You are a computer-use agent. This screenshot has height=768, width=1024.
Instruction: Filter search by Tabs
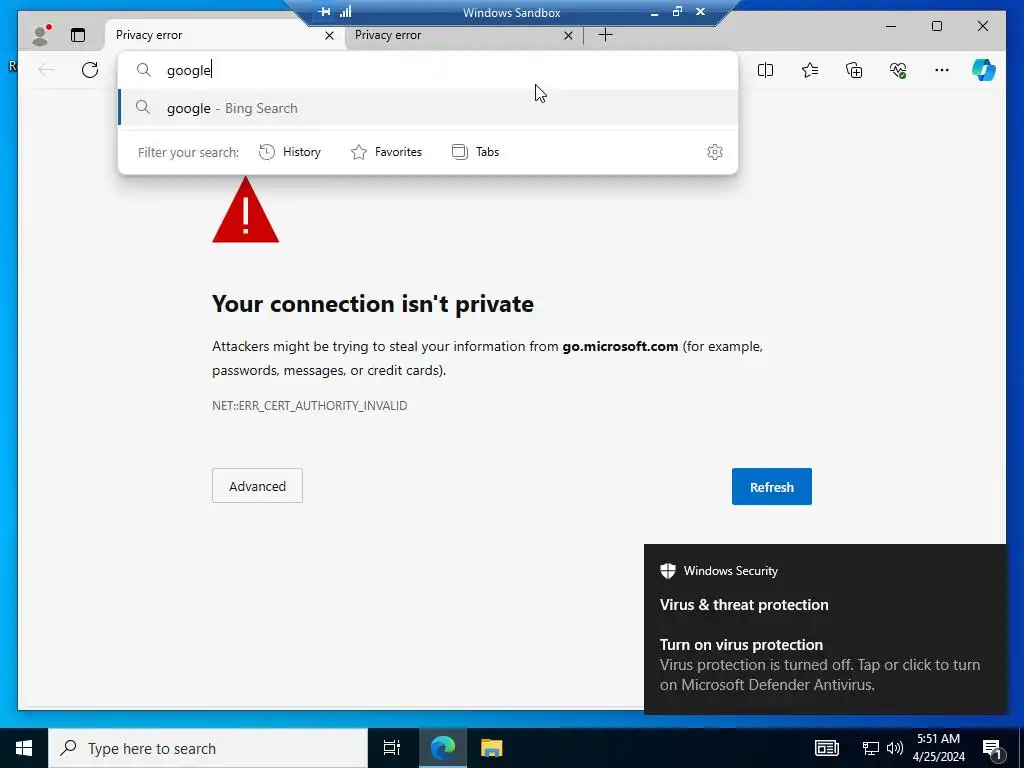475,152
